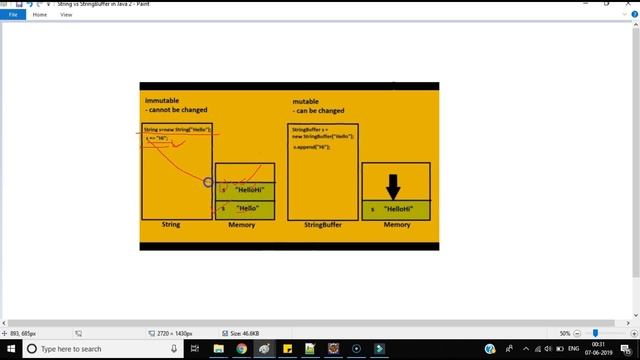The width and height of the screenshot is (640, 360).
Task: Open the green notepad app in taskbar
Action: tap(310, 349)
